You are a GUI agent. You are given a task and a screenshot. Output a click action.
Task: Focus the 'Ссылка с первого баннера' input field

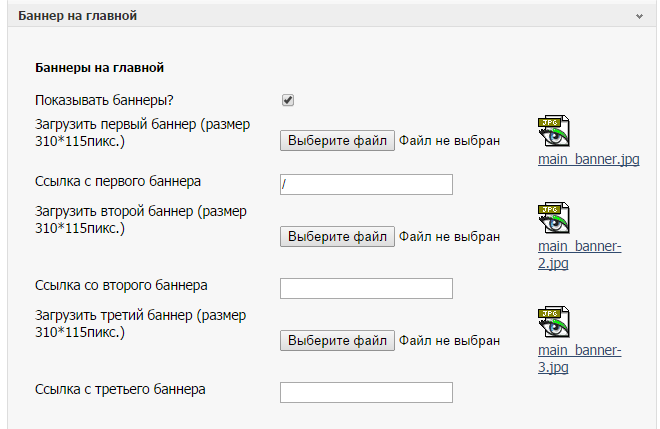366,184
